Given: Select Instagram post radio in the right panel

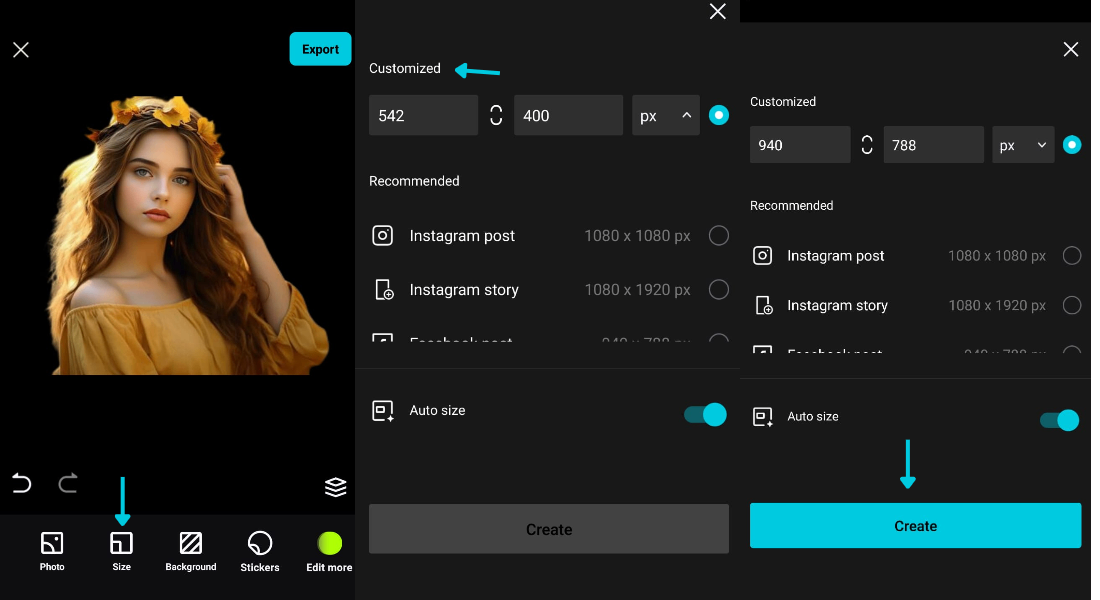Looking at the screenshot, I should click(1072, 255).
